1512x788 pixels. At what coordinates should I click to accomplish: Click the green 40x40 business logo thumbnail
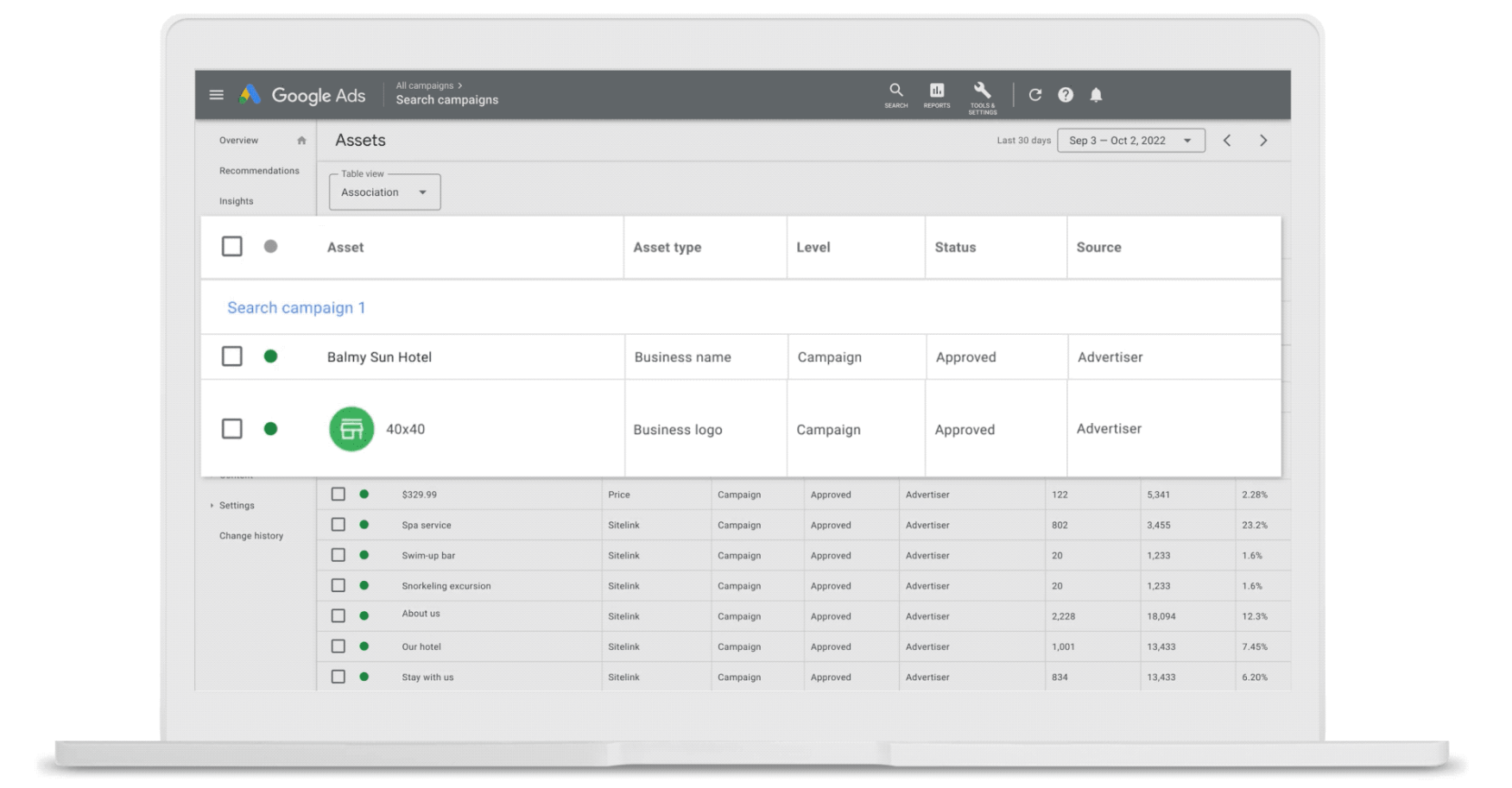pos(351,429)
